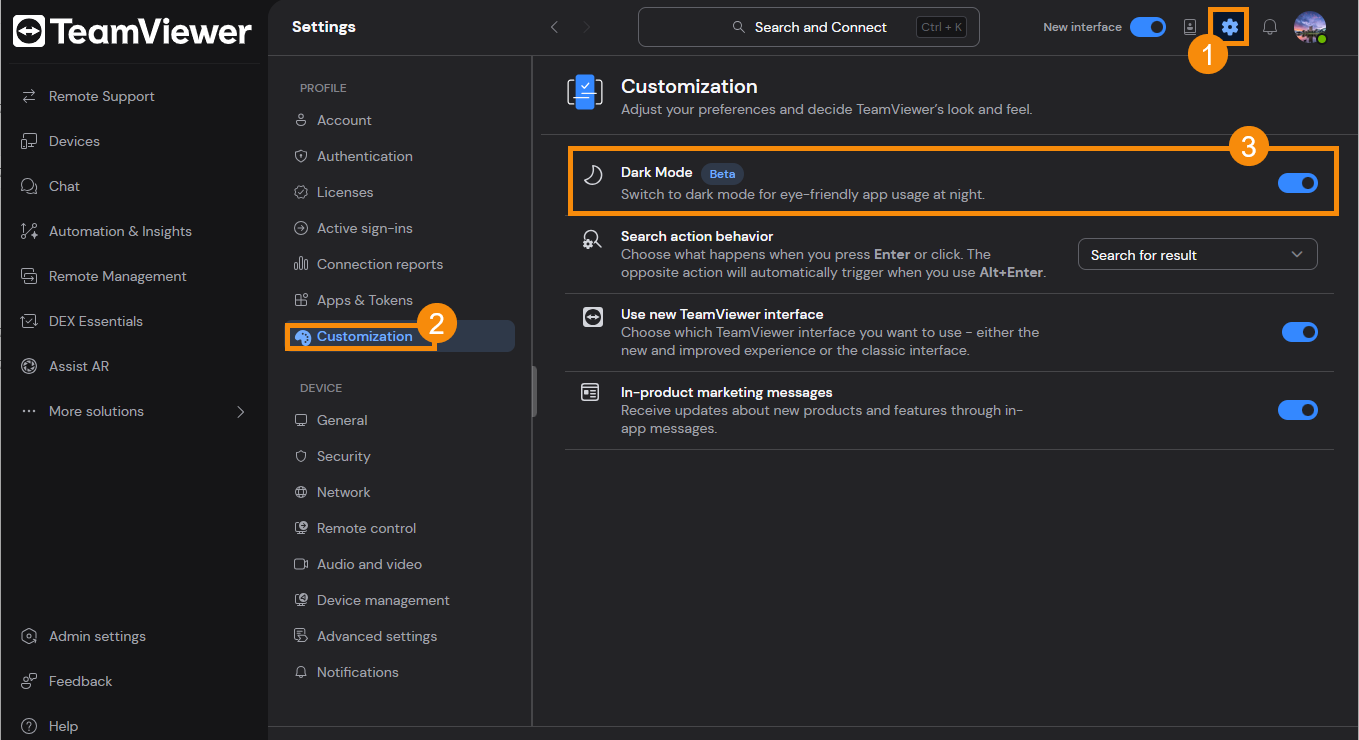Click the More solutions ellipsis icon
This screenshot has height=740, width=1359.
[29, 411]
